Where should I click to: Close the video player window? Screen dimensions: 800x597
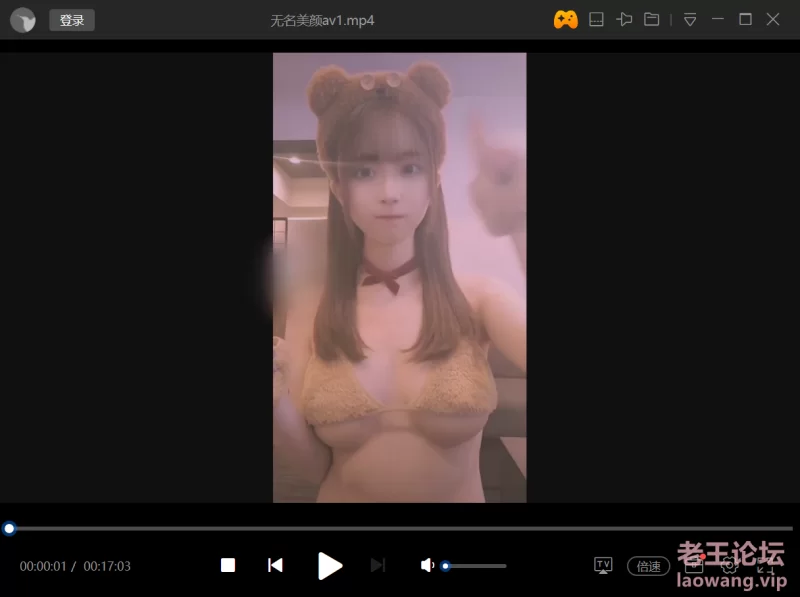(x=773, y=19)
